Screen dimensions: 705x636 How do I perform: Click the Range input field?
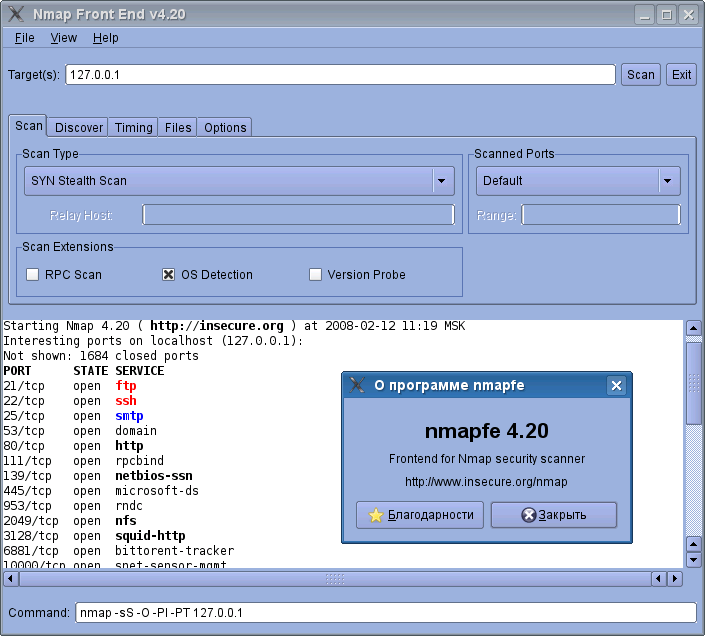pos(601,215)
